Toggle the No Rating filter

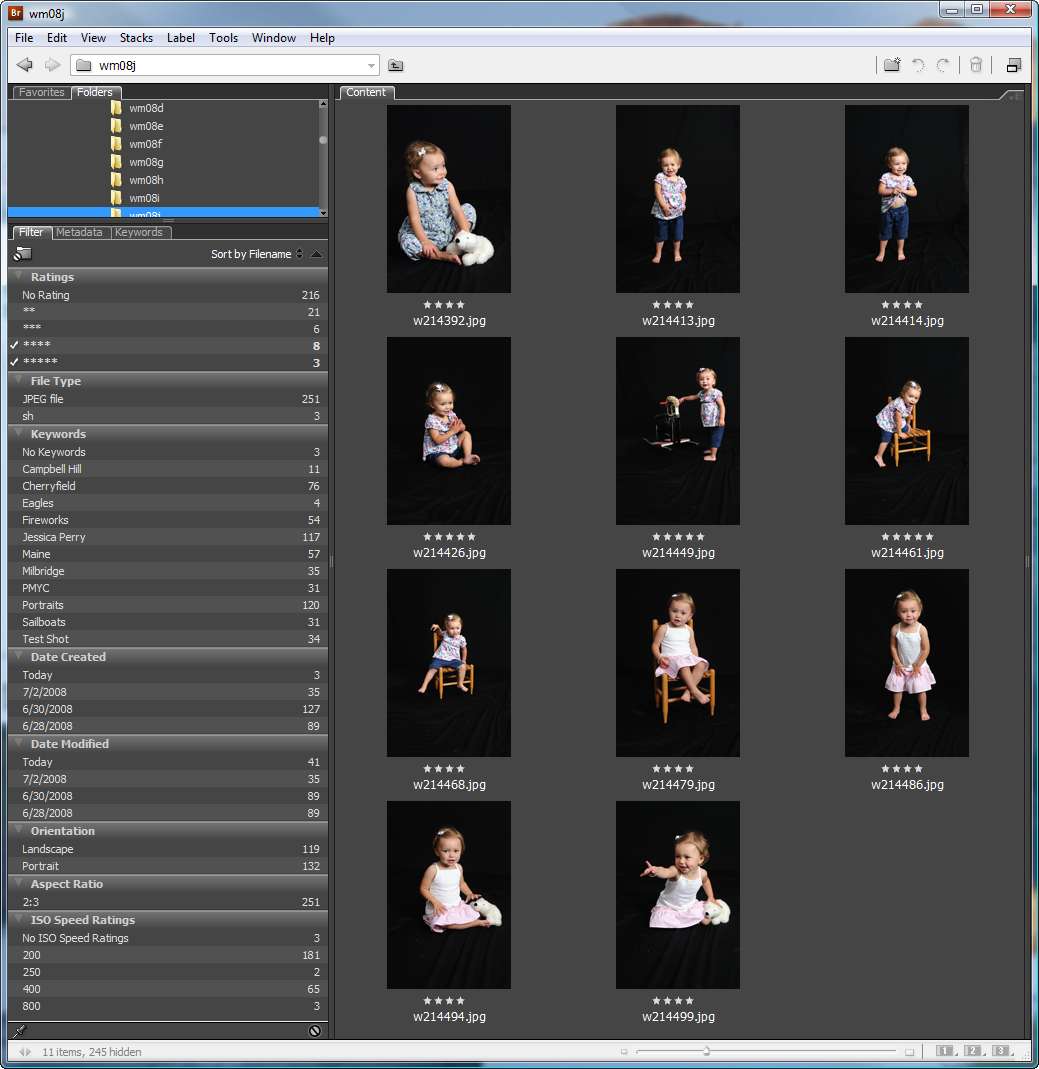[168, 295]
